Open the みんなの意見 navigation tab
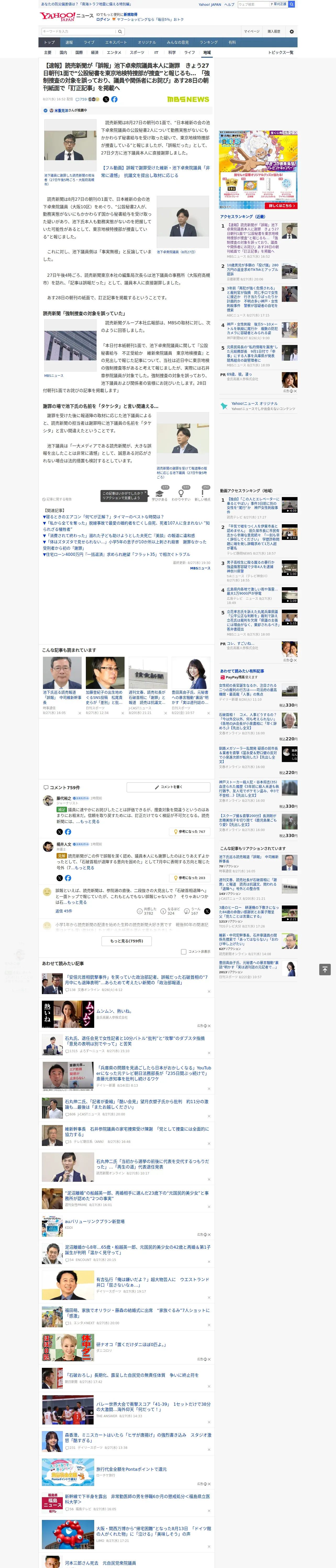This screenshot has width=336, height=1568. [x=177, y=43]
